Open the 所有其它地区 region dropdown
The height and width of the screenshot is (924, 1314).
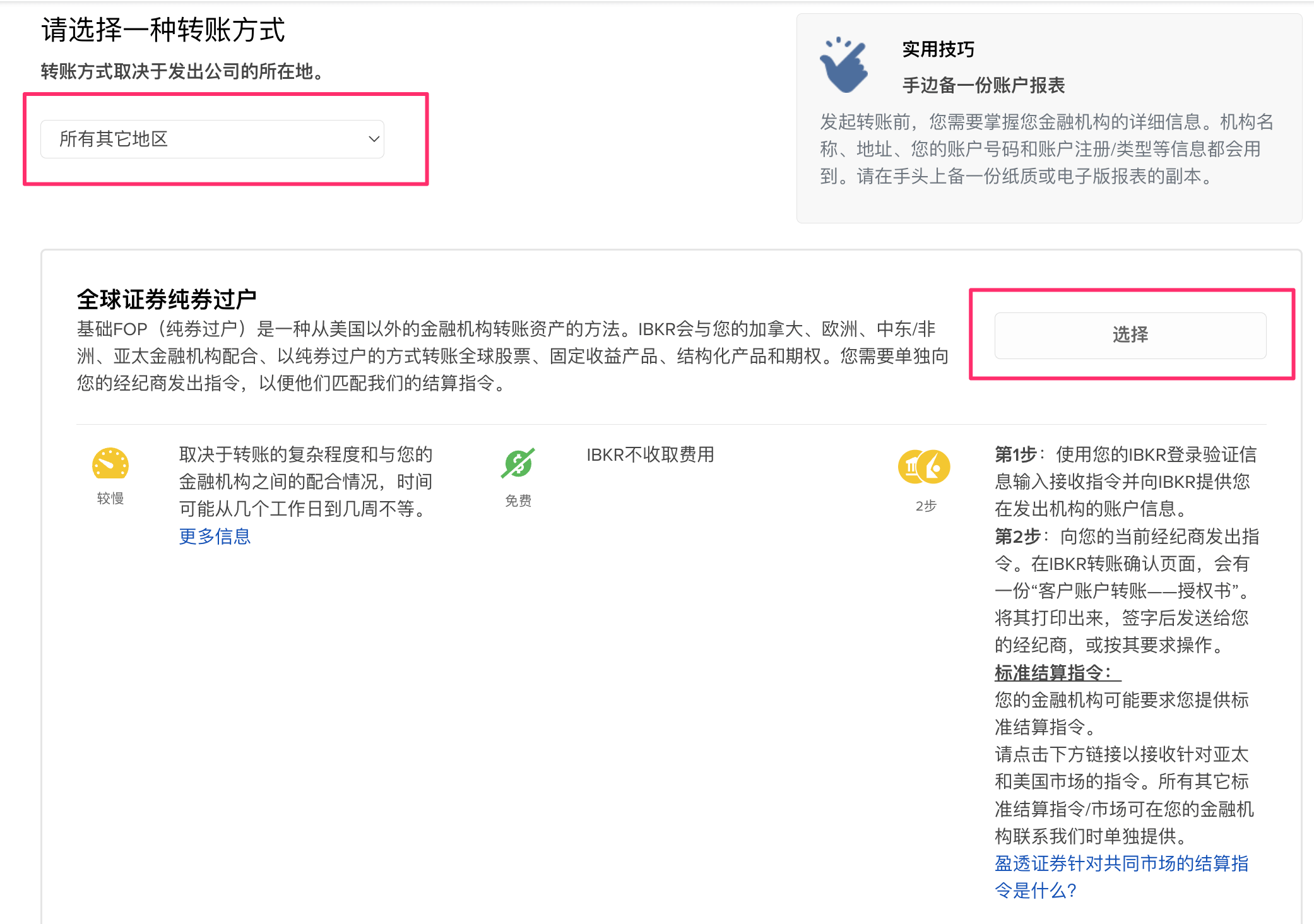click(212, 139)
